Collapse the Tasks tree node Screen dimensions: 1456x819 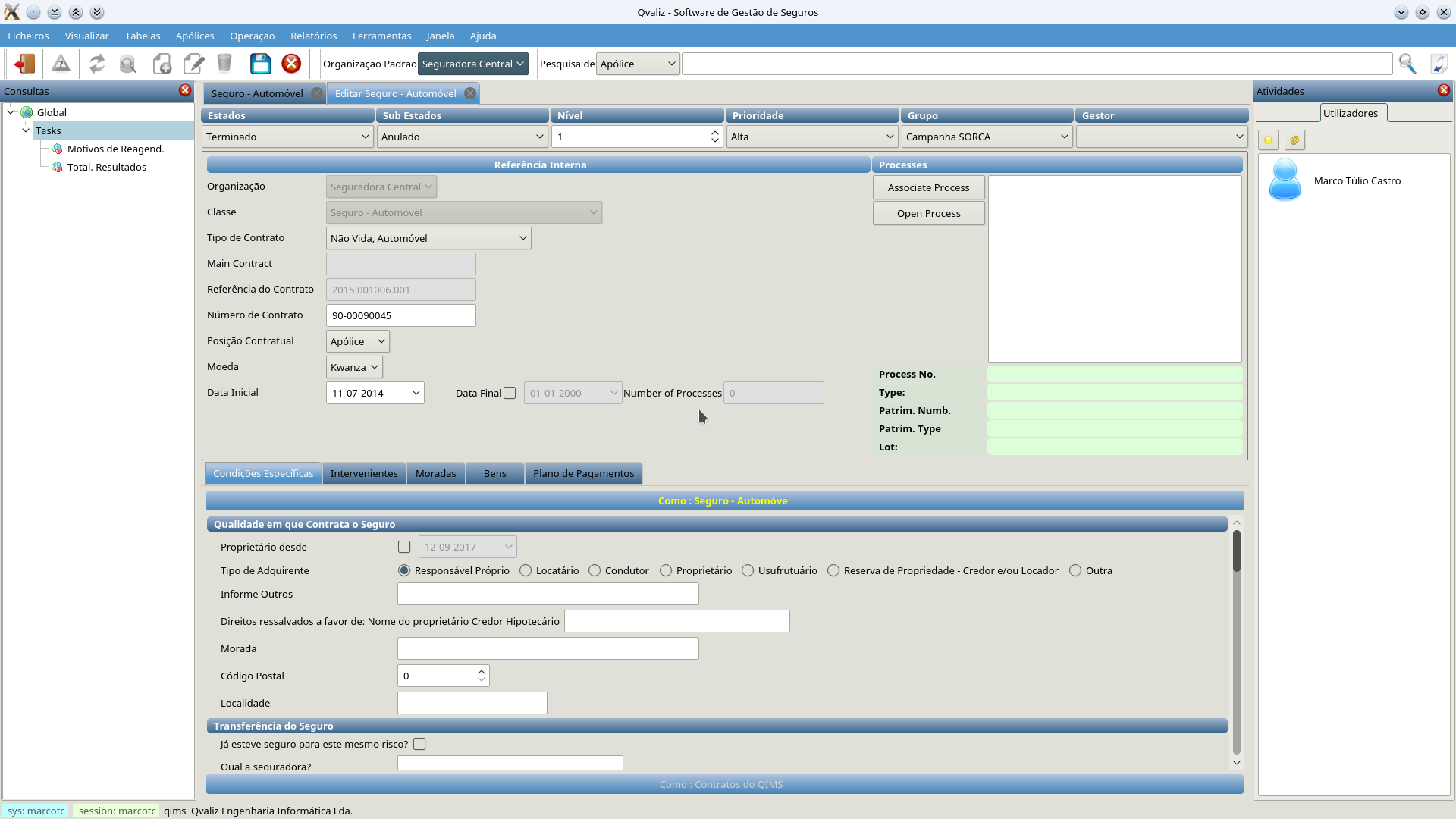tap(26, 130)
